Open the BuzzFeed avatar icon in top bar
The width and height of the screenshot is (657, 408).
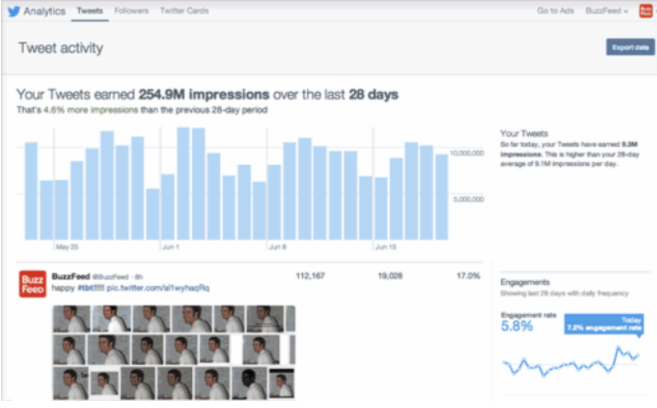[645, 11]
